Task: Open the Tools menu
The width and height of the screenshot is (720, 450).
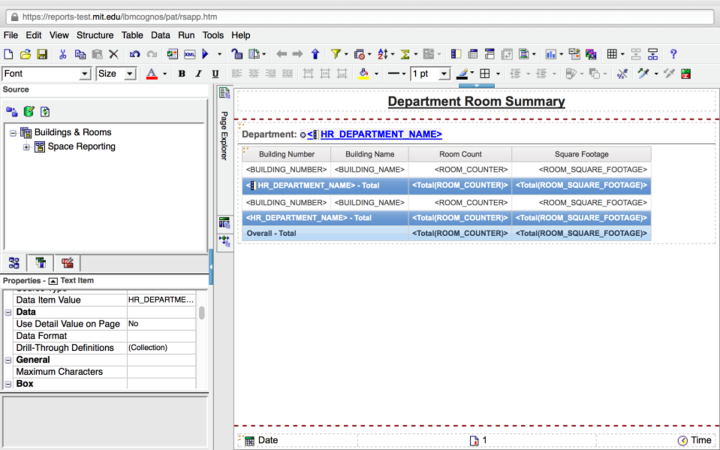Action: (213, 35)
